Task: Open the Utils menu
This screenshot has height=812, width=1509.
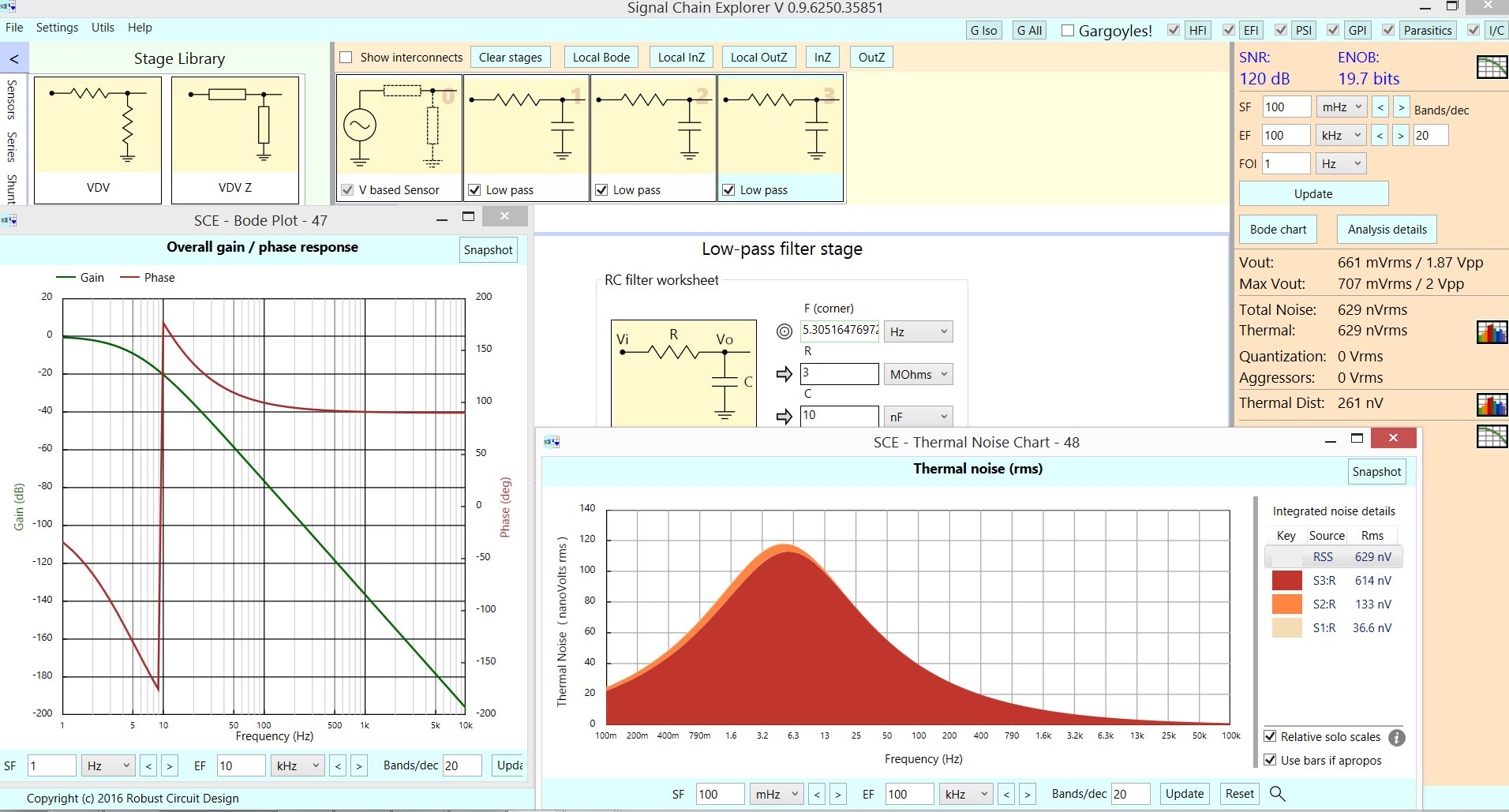Action: click(x=103, y=28)
